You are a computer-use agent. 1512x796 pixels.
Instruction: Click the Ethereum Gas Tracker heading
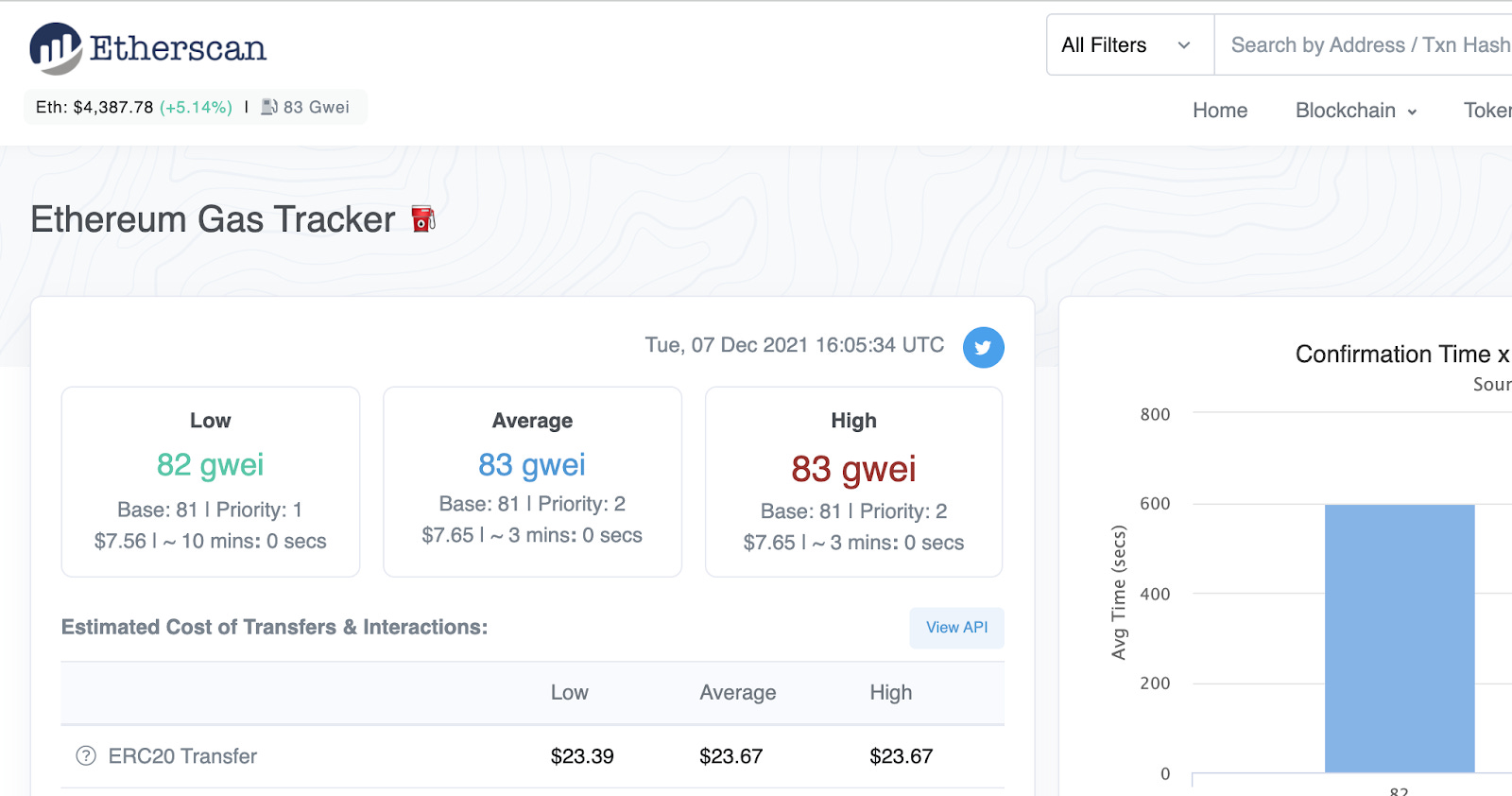[x=213, y=219]
